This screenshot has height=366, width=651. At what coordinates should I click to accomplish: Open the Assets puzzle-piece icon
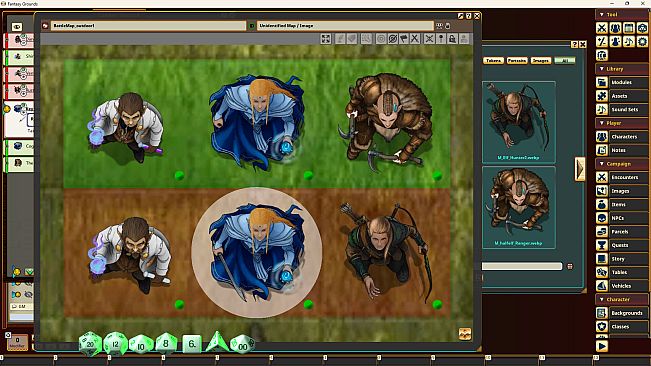click(602, 96)
